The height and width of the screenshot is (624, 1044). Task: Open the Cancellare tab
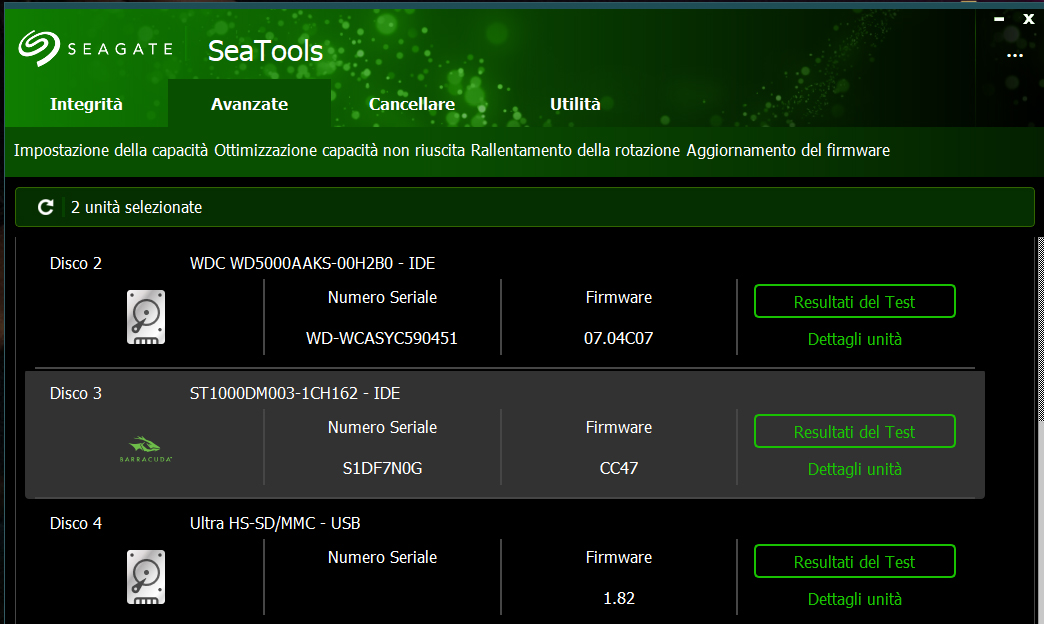point(411,104)
